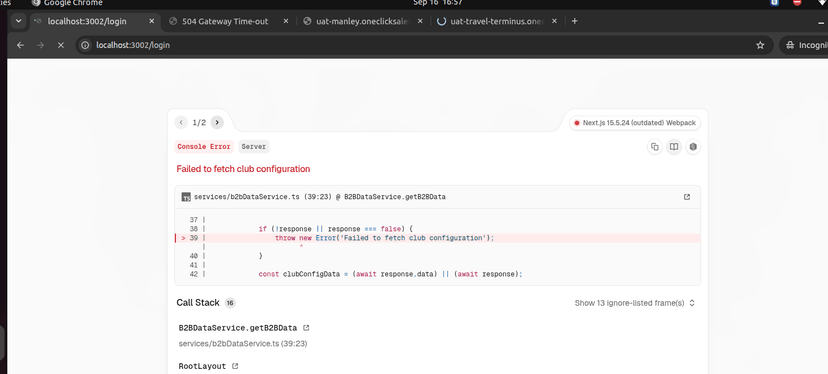The image size is (828, 374).
Task: Click the Failed to fetch club configuration heading
Action: coord(243,169)
